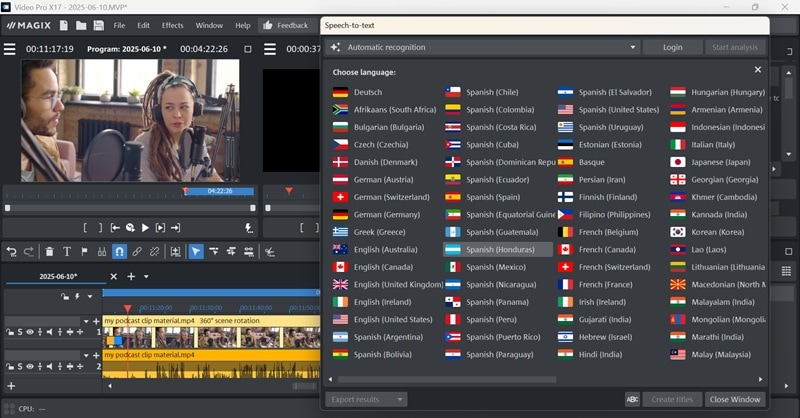
Task: Ungroup objects with the broken link icon
Action: coord(154,251)
